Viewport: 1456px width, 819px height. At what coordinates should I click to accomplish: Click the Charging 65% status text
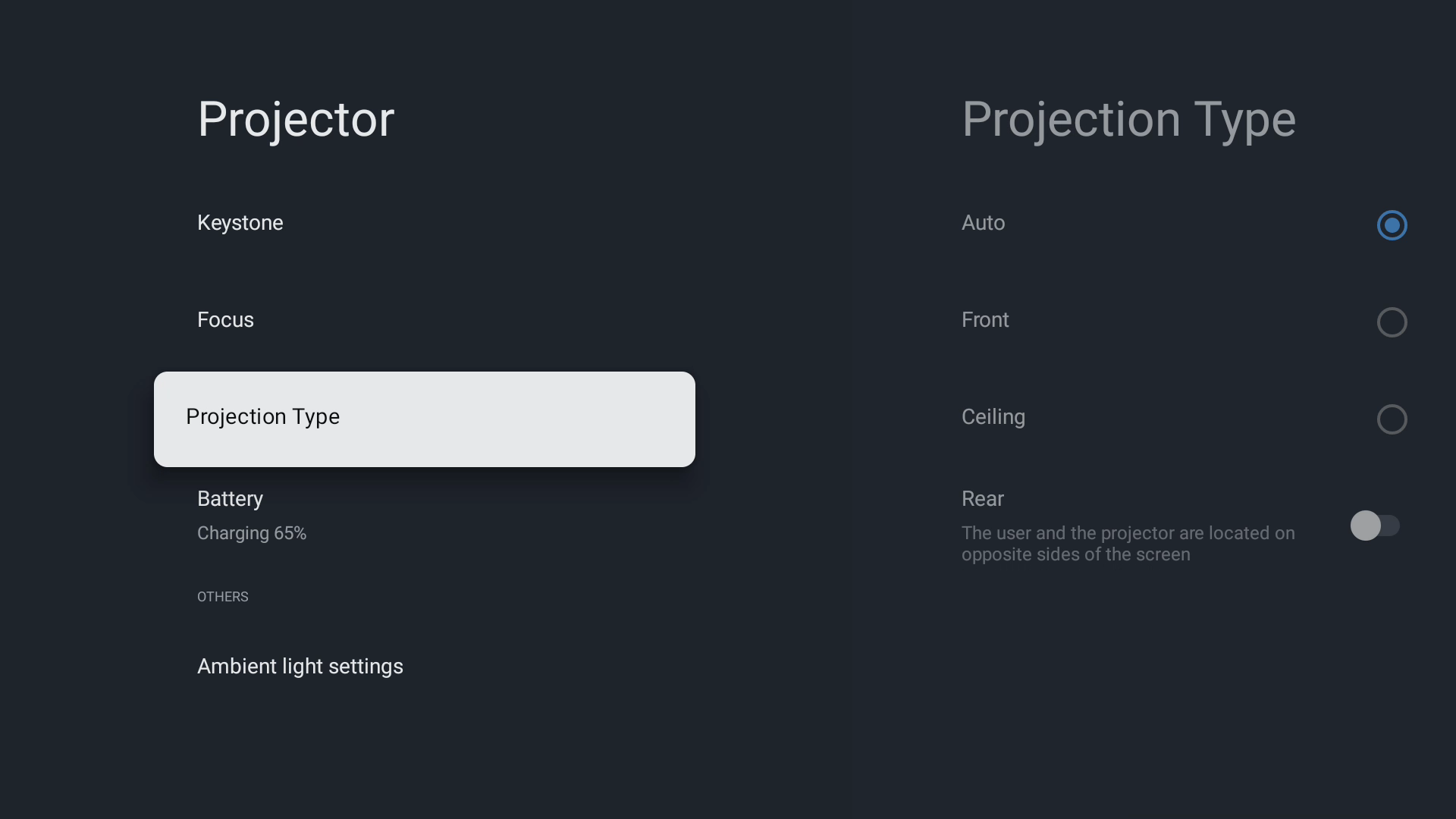point(252,534)
